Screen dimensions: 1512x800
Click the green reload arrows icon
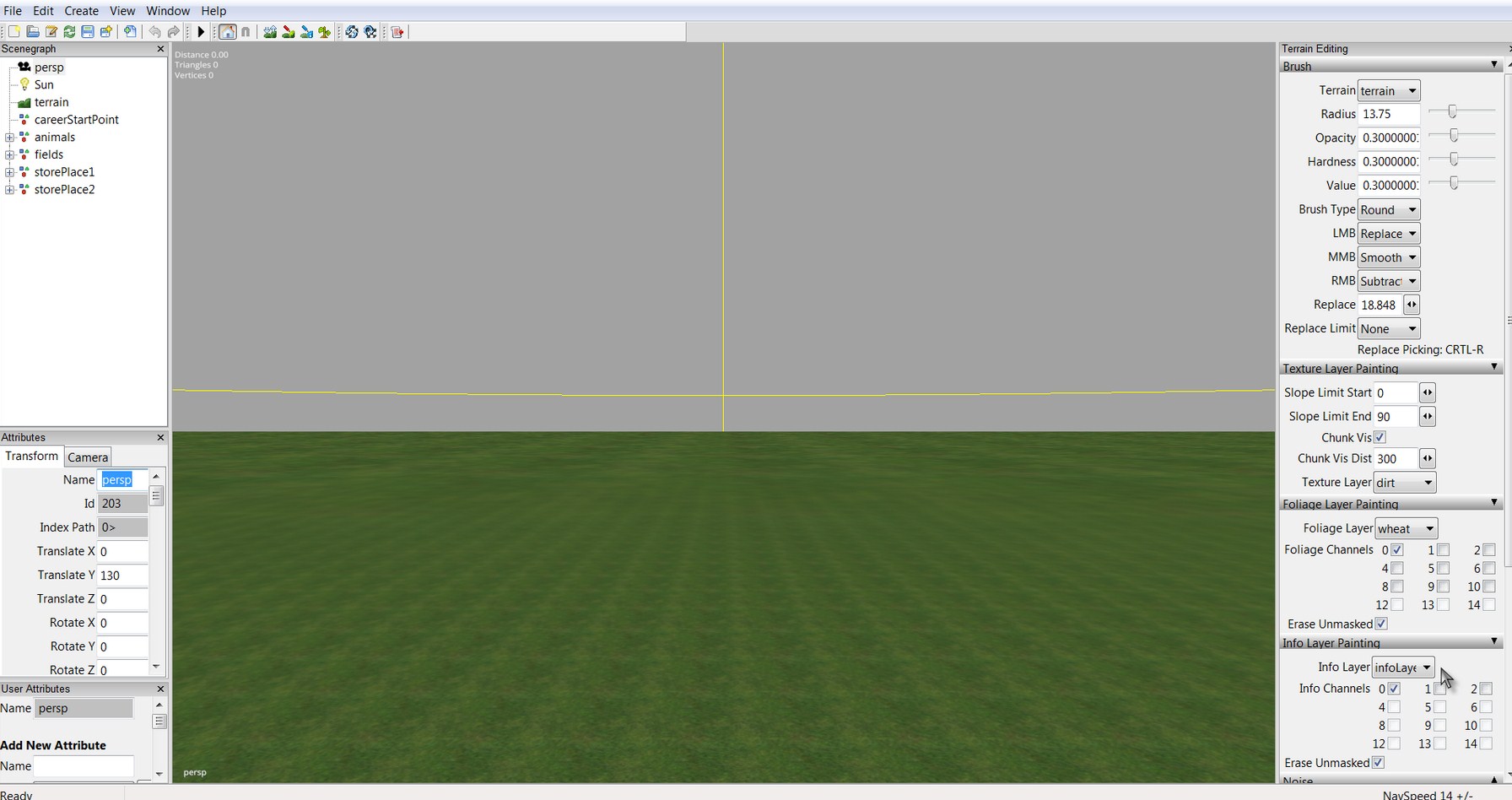[x=69, y=32]
